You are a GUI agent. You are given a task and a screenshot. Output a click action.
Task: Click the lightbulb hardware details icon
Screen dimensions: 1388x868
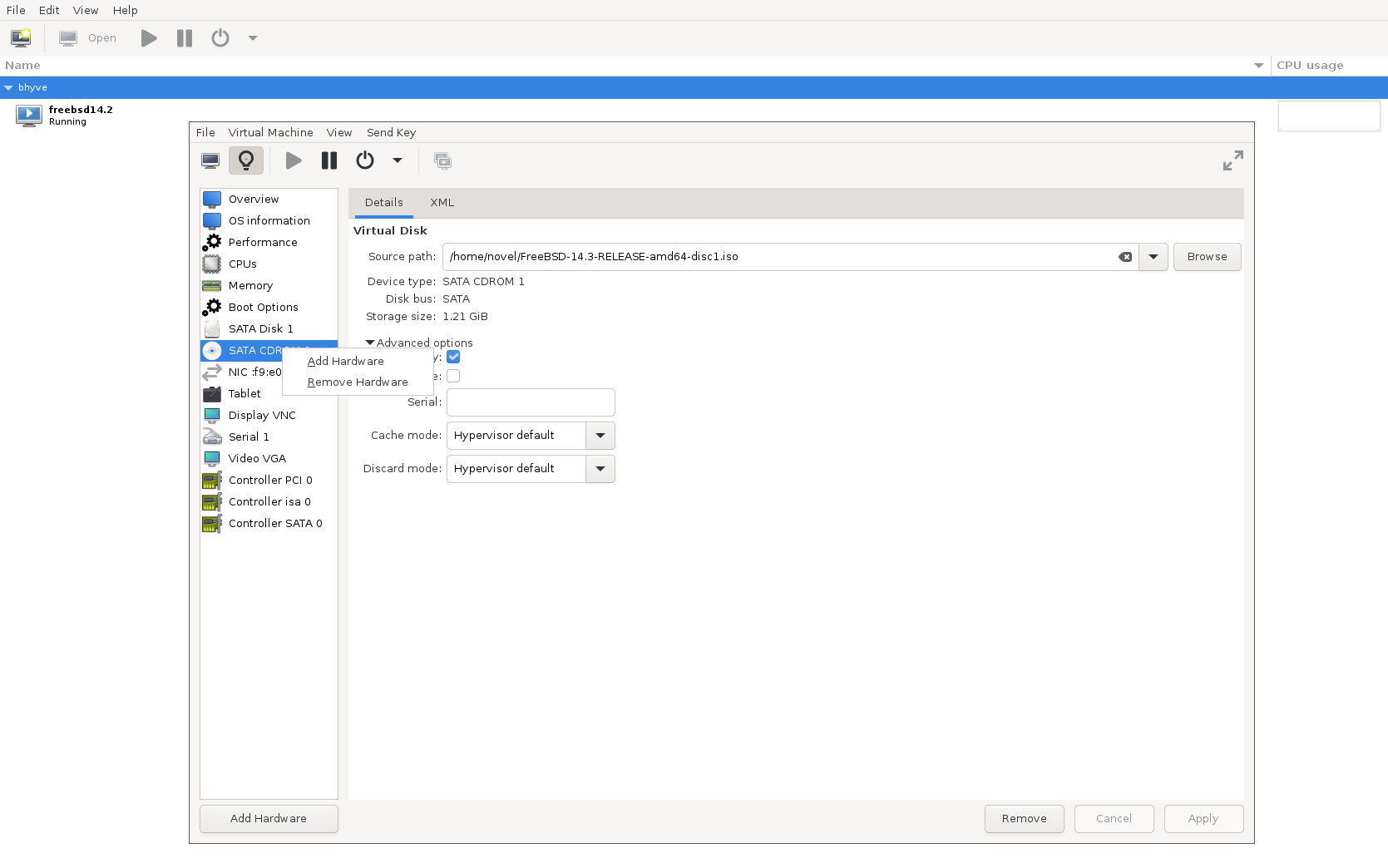coord(246,160)
